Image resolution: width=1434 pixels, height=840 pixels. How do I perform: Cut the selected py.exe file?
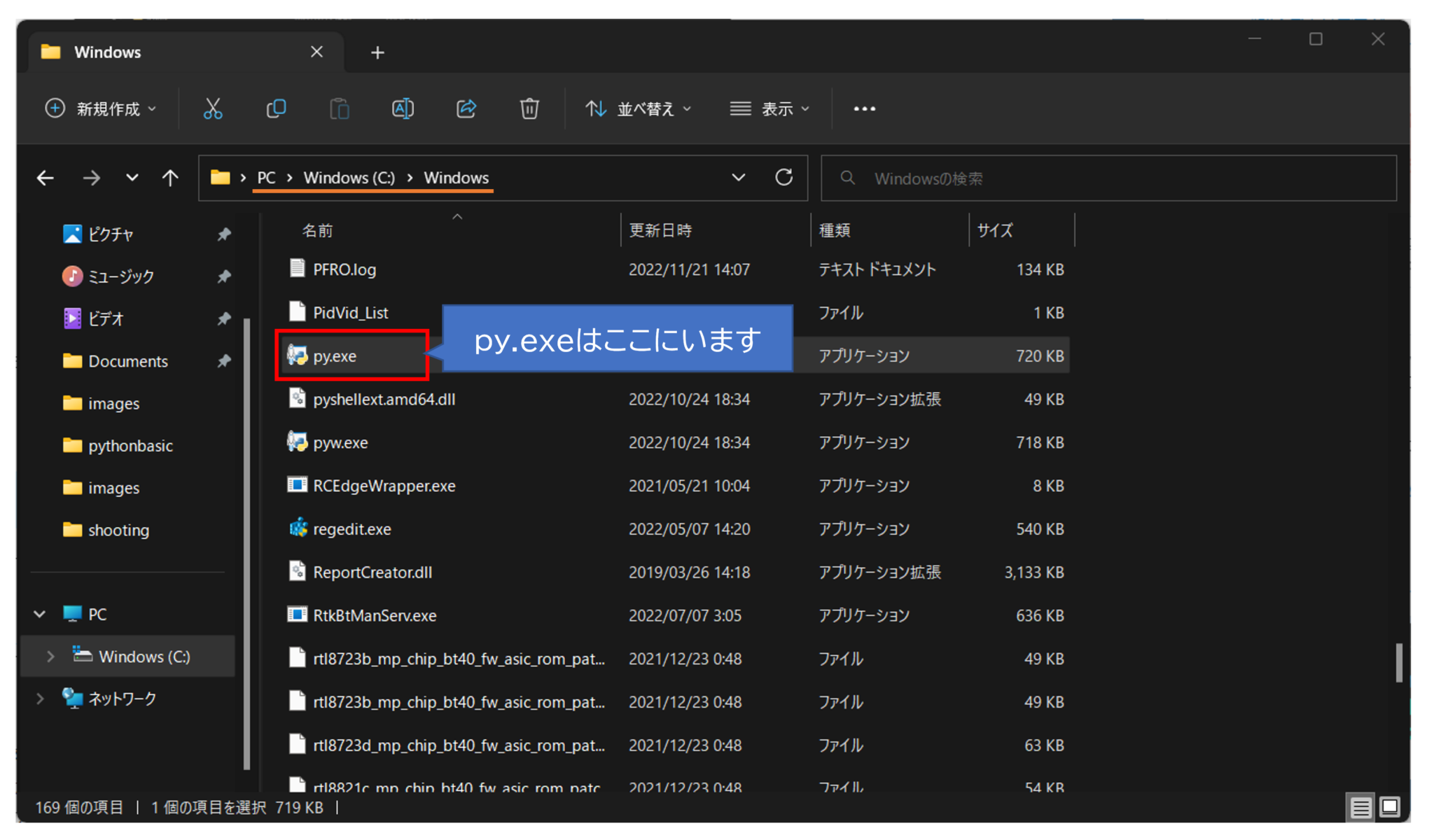(212, 108)
